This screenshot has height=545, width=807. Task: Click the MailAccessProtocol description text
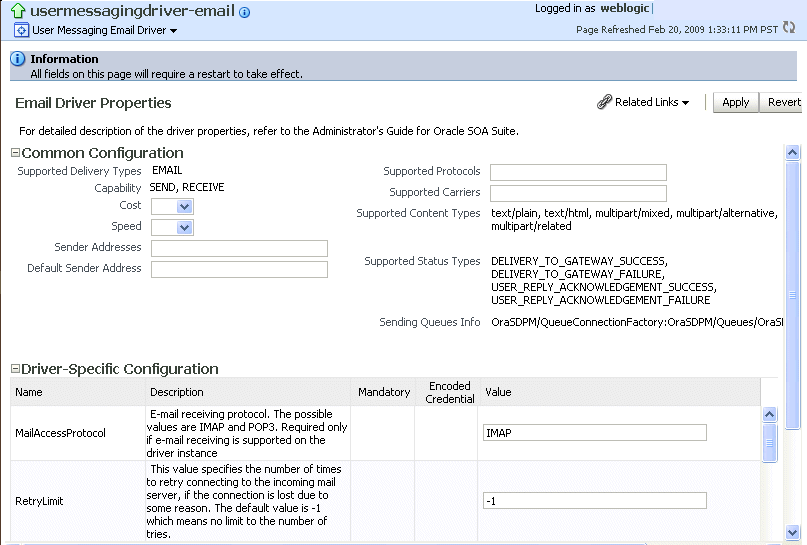coord(247,433)
